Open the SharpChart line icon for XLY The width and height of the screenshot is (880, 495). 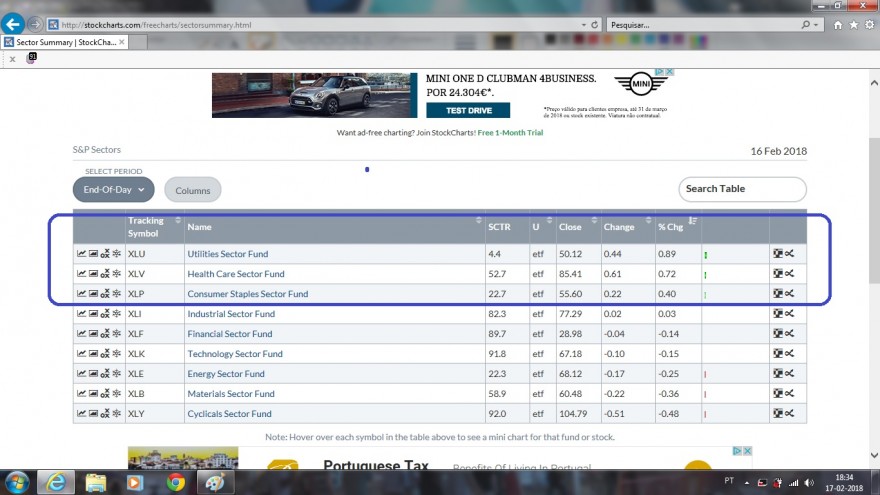[81, 414]
